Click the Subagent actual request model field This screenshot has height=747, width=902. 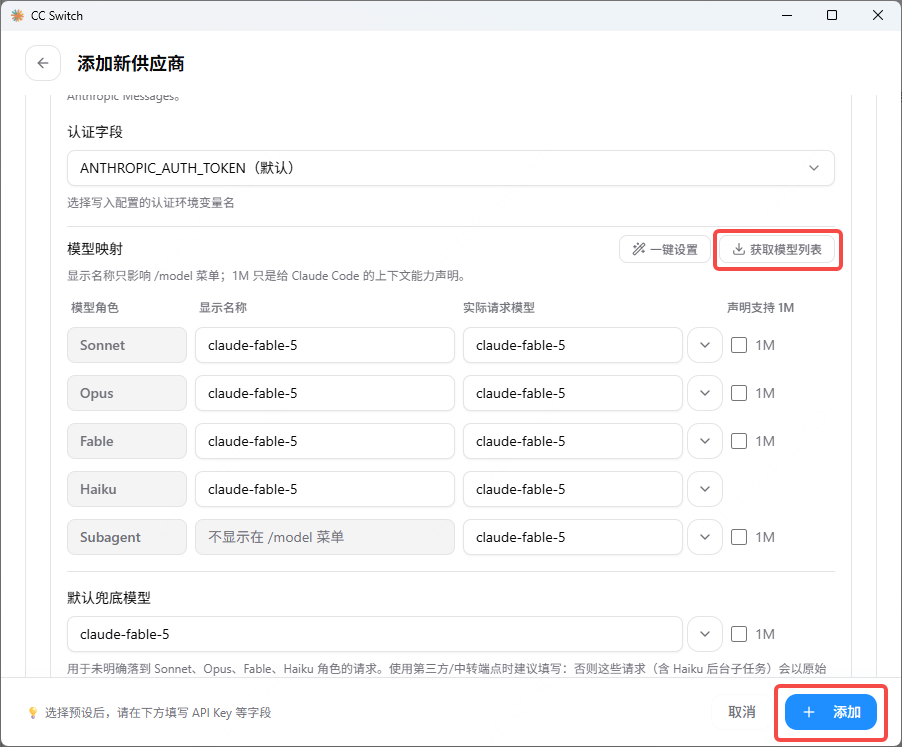(x=572, y=537)
